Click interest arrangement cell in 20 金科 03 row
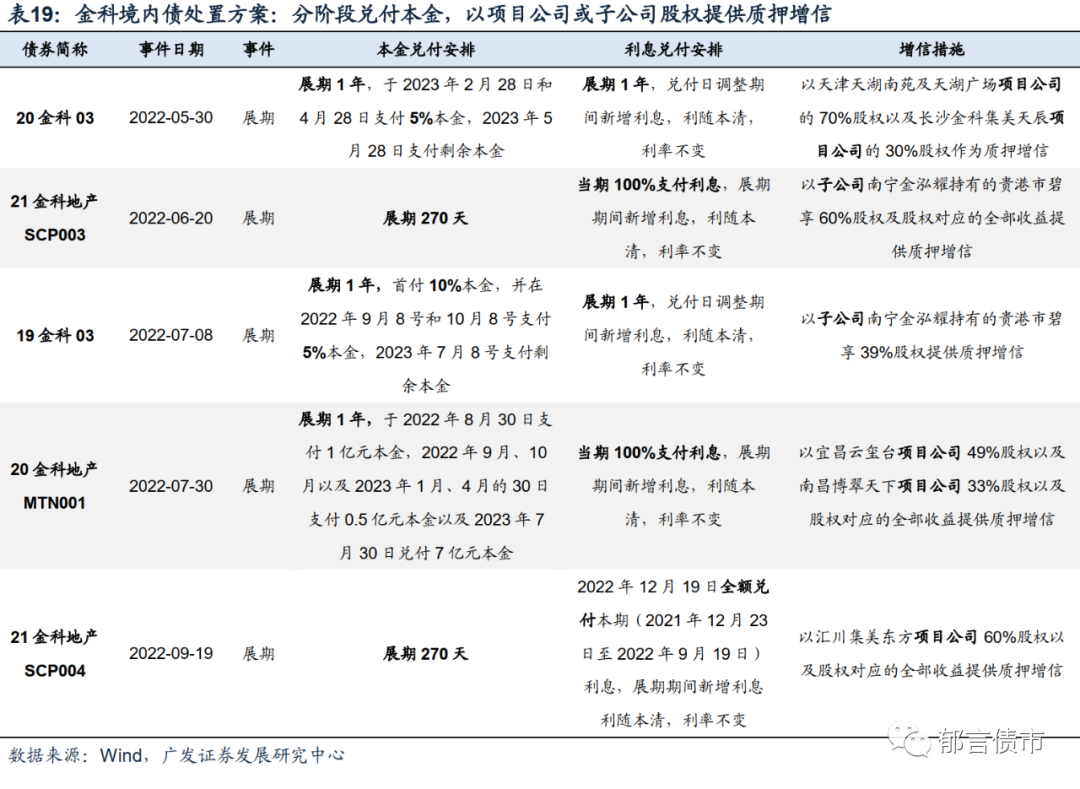Viewport: 1080px width, 789px height. [x=673, y=118]
